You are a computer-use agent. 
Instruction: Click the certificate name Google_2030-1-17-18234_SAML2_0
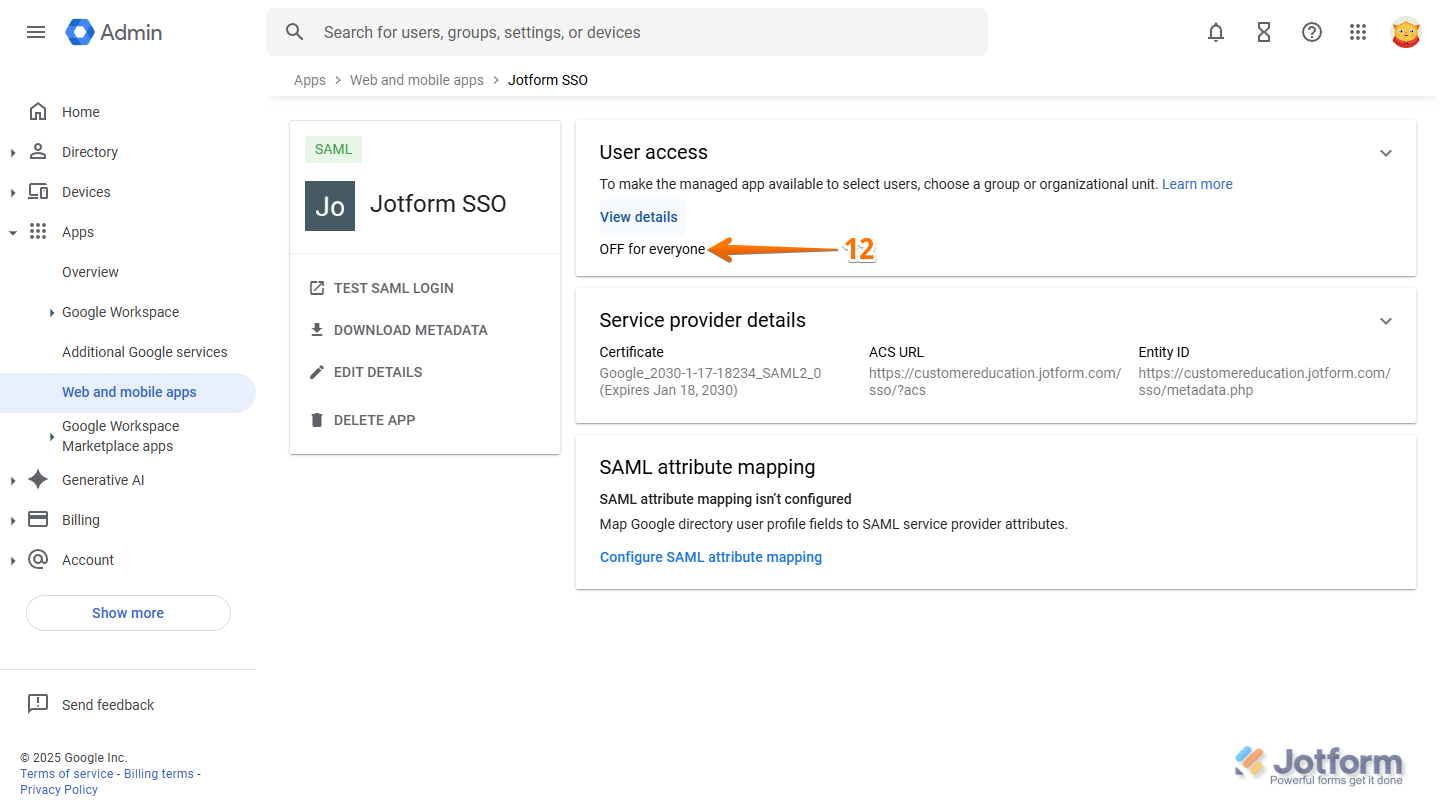click(710, 373)
